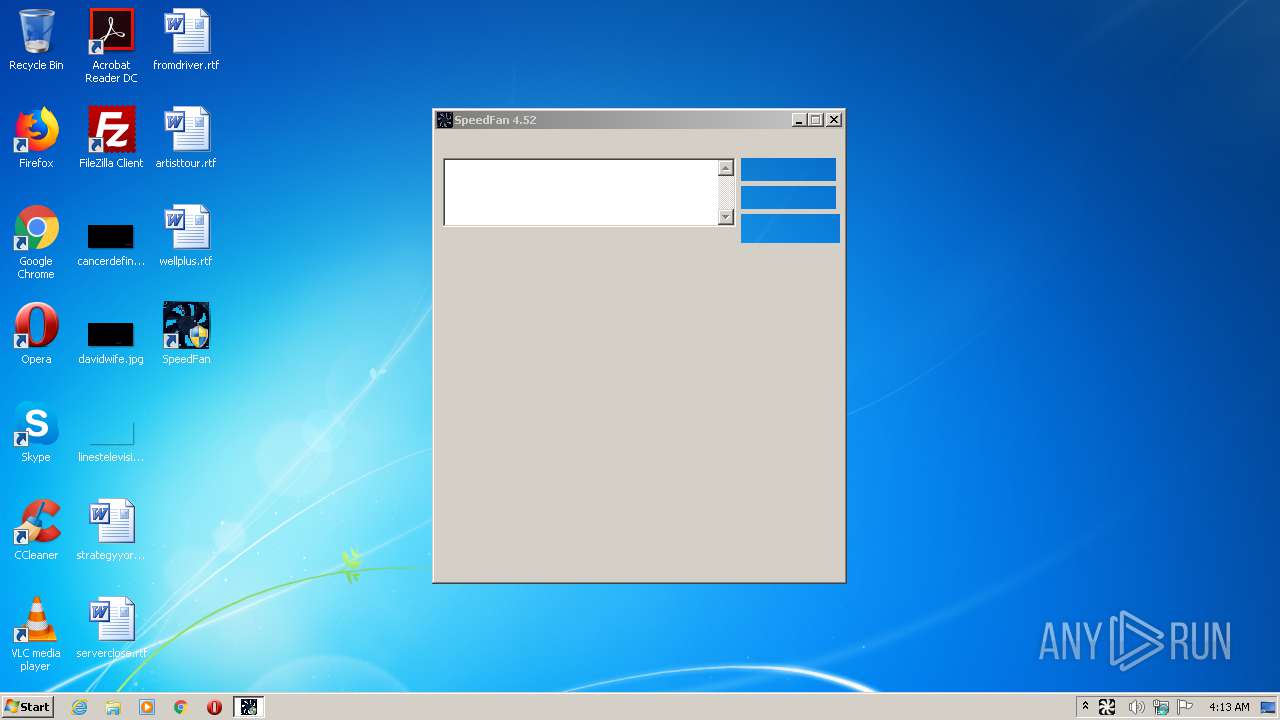1280x720 pixels.
Task: Click the log box scroll up arrow
Action: tap(726, 168)
